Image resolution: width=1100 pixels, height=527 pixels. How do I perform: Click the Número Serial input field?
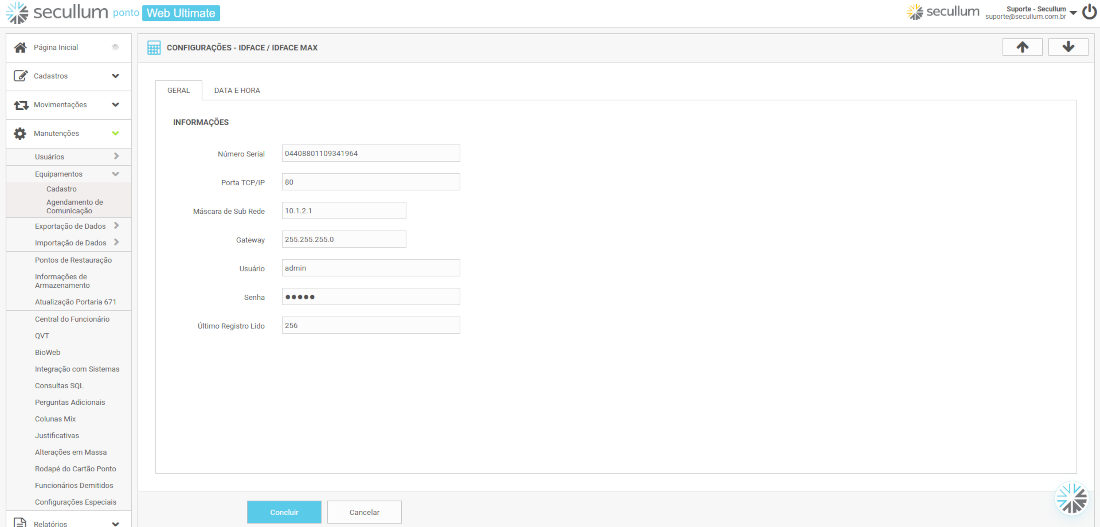pos(370,153)
